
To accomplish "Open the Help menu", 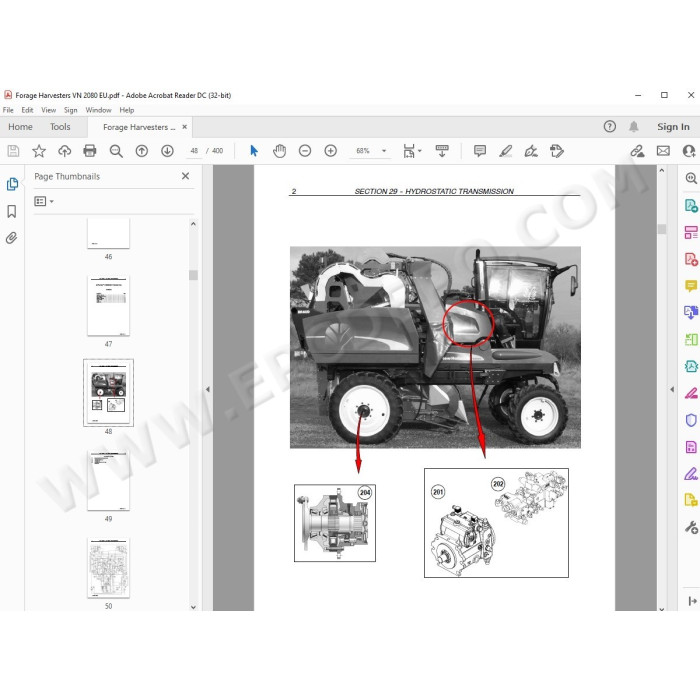I will click(x=127, y=110).
